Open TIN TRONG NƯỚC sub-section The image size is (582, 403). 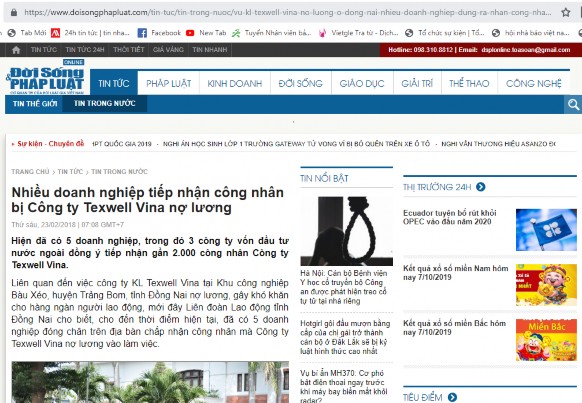pyautogui.click(x=105, y=104)
